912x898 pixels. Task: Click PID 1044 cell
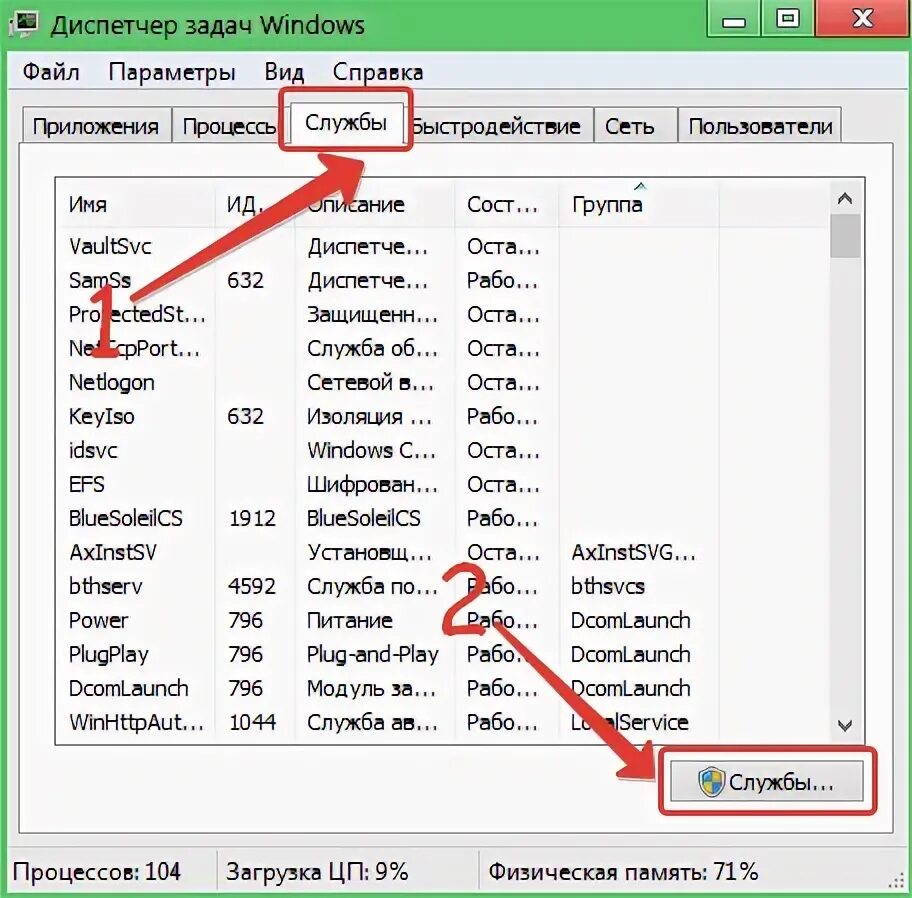click(x=252, y=722)
